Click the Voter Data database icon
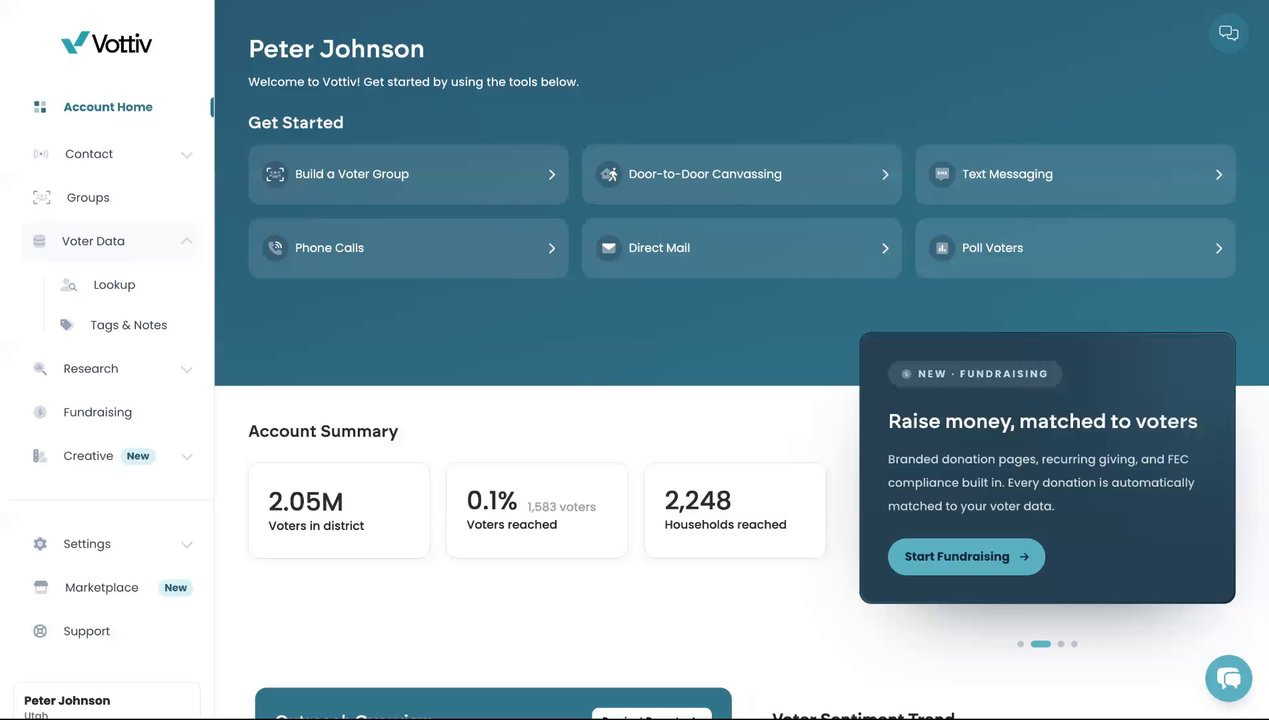The height and width of the screenshot is (720, 1269). [39, 241]
